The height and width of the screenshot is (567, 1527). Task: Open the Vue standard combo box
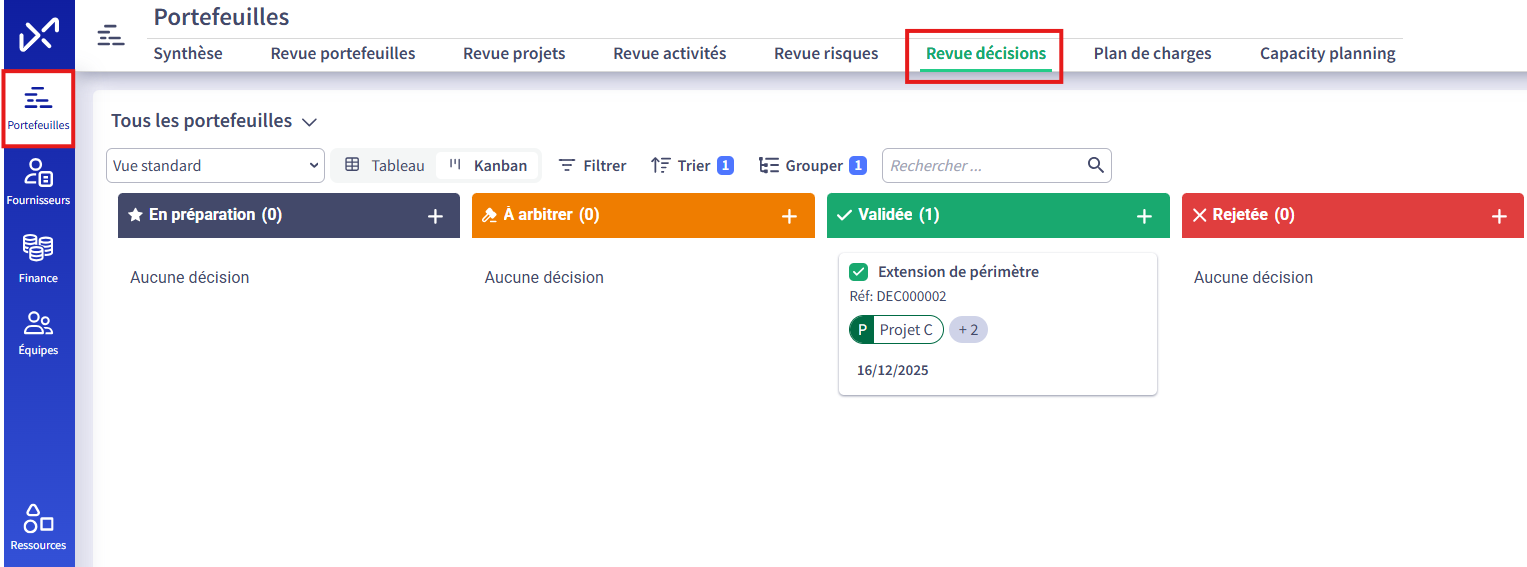coord(215,166)
